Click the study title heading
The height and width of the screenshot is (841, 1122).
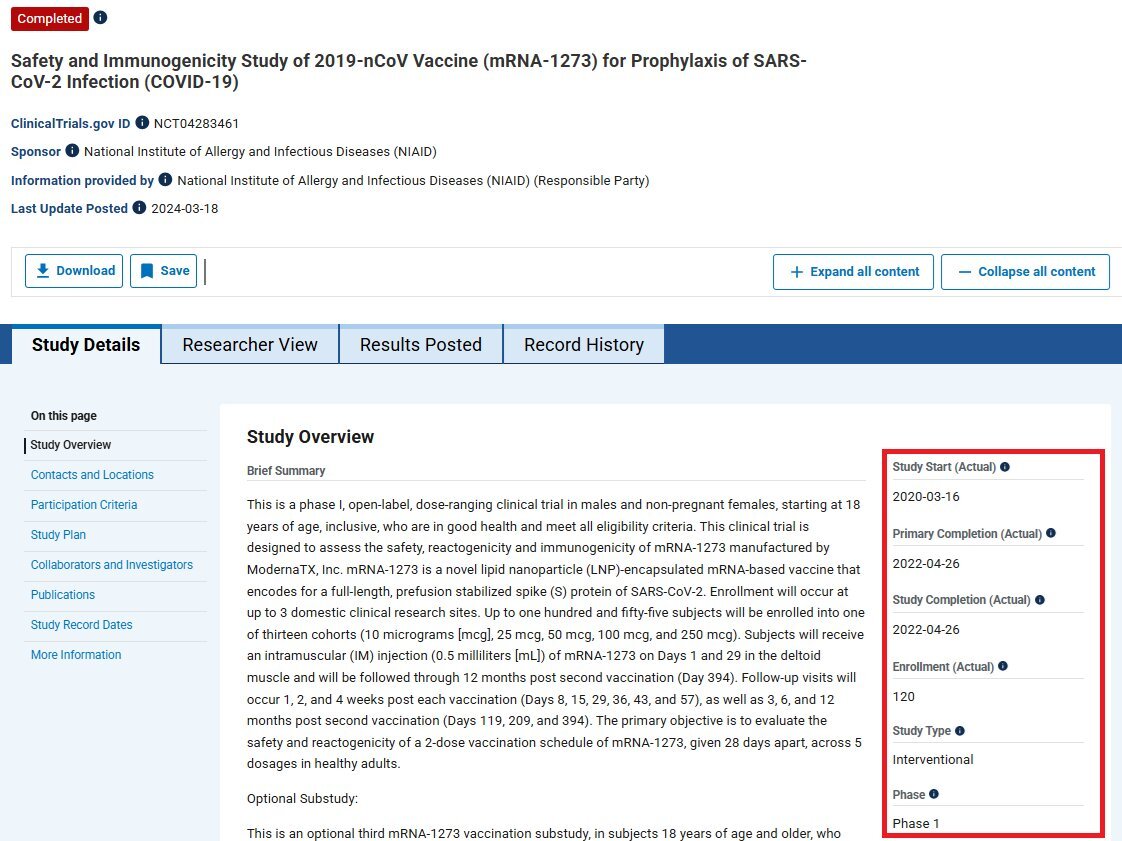pos(409,71)
